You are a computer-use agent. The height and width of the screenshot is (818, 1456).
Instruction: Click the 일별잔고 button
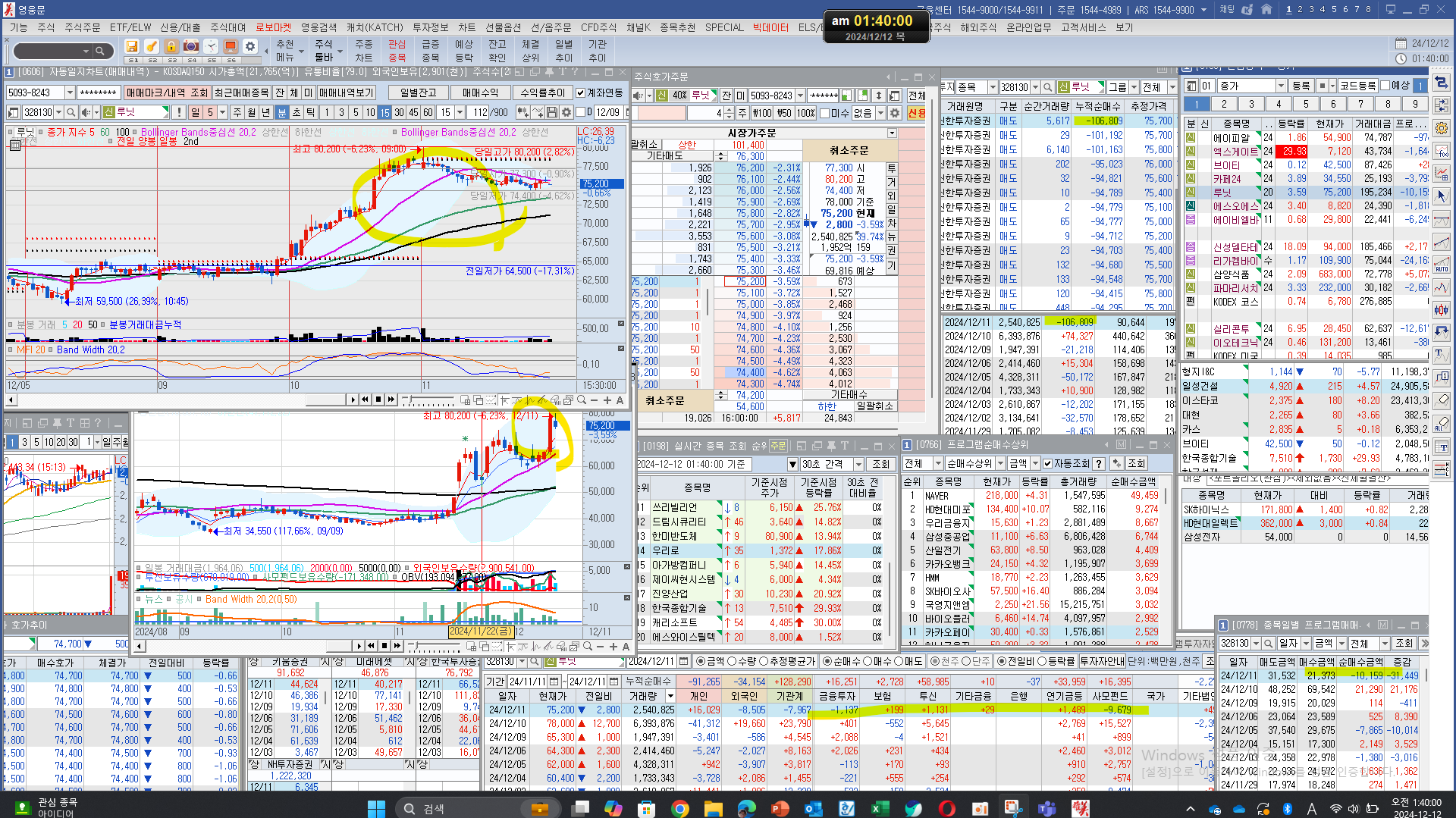418,92
